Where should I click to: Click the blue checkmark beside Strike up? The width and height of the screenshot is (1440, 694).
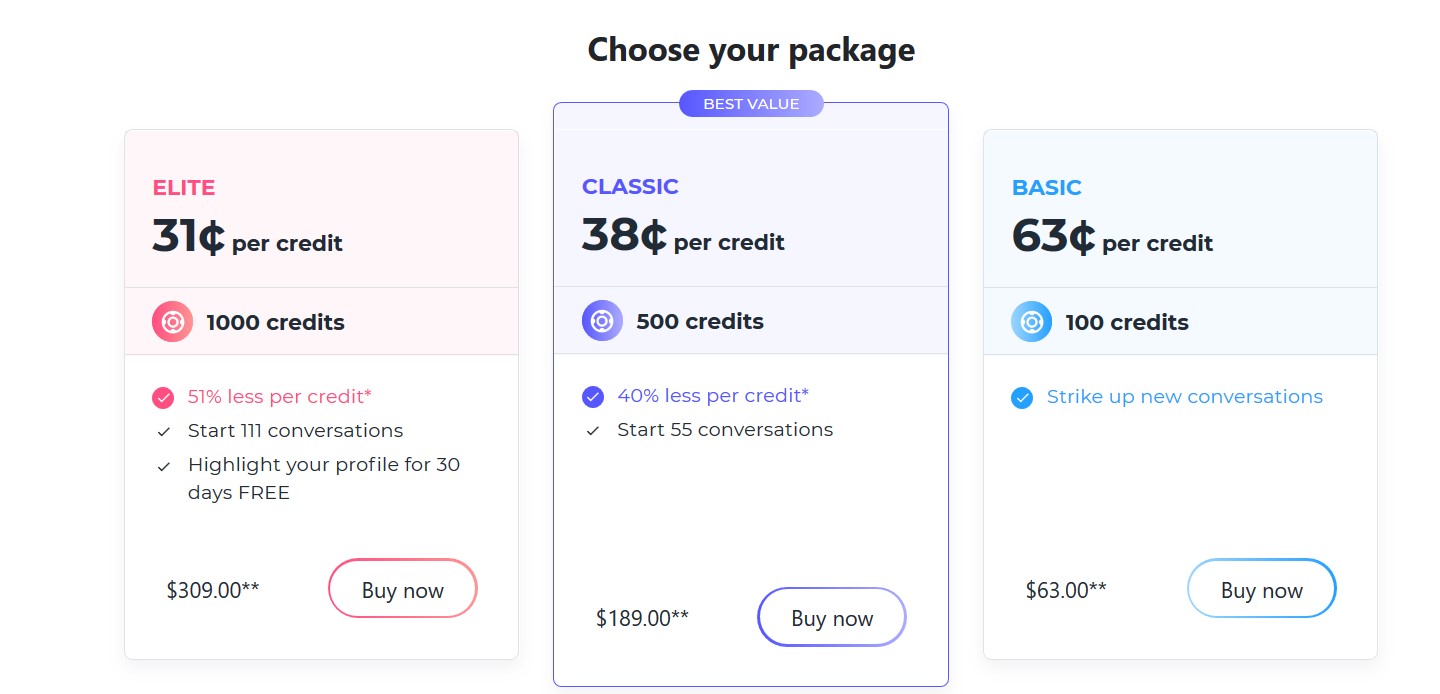1022,398
